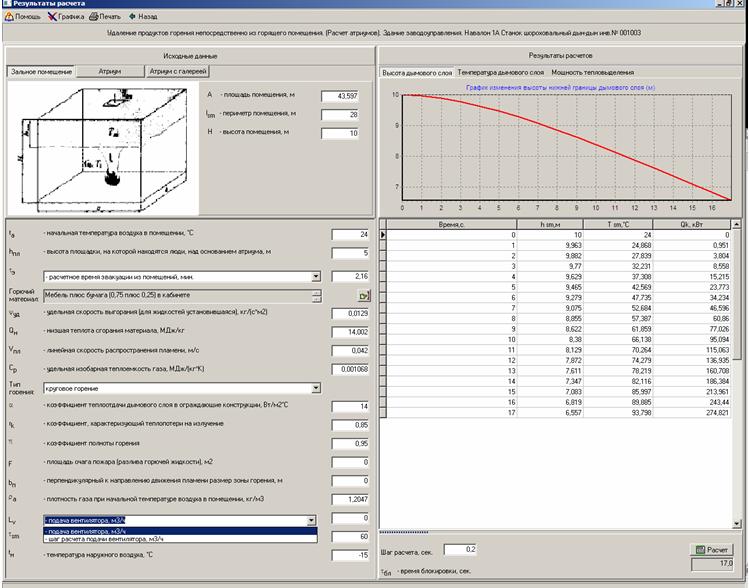The height and width of the screenshot is (588, 749).
Task: Click the Шаг расчета step input field
Action: (459, 550)
